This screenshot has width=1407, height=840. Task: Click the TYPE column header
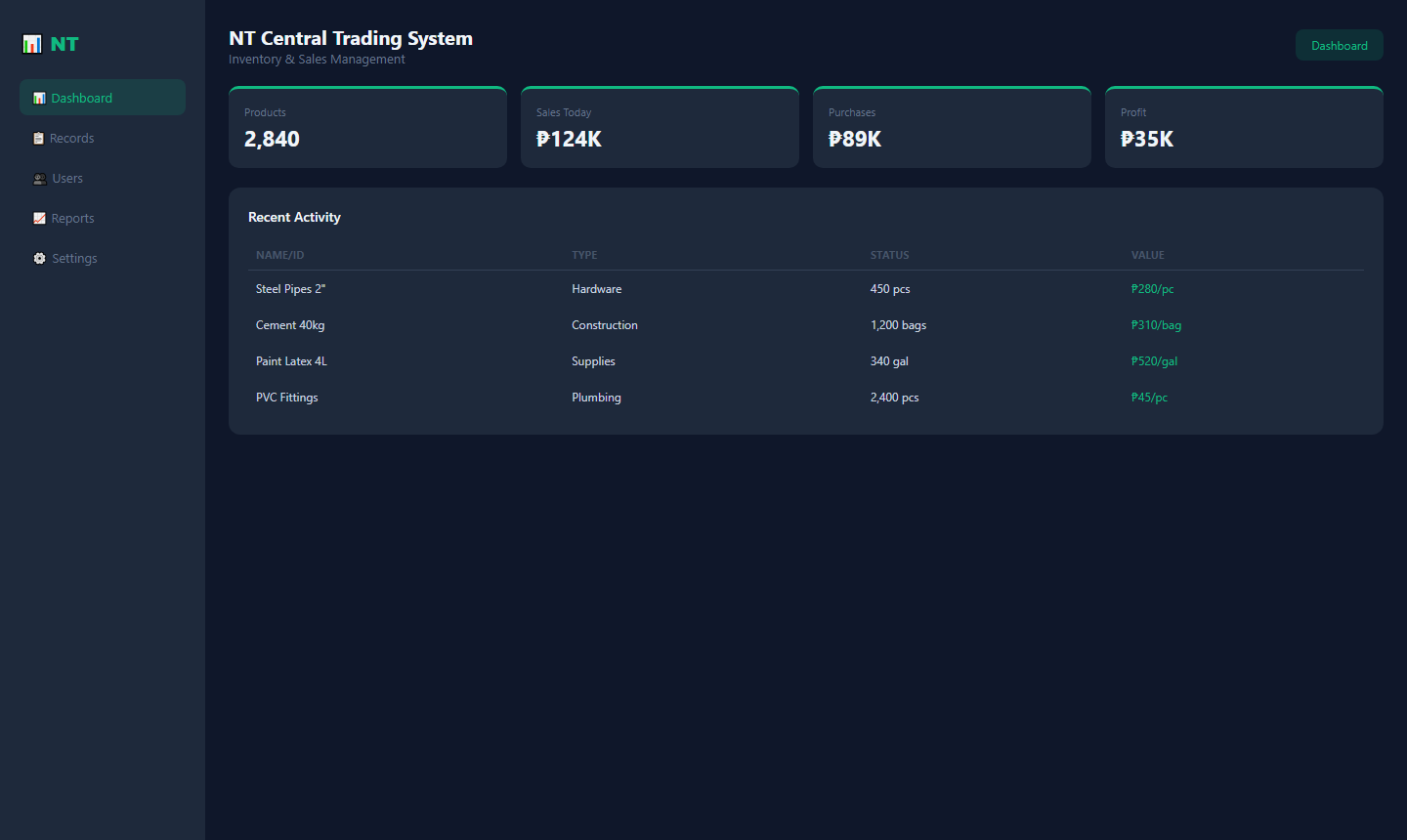[x=584, y=255]
